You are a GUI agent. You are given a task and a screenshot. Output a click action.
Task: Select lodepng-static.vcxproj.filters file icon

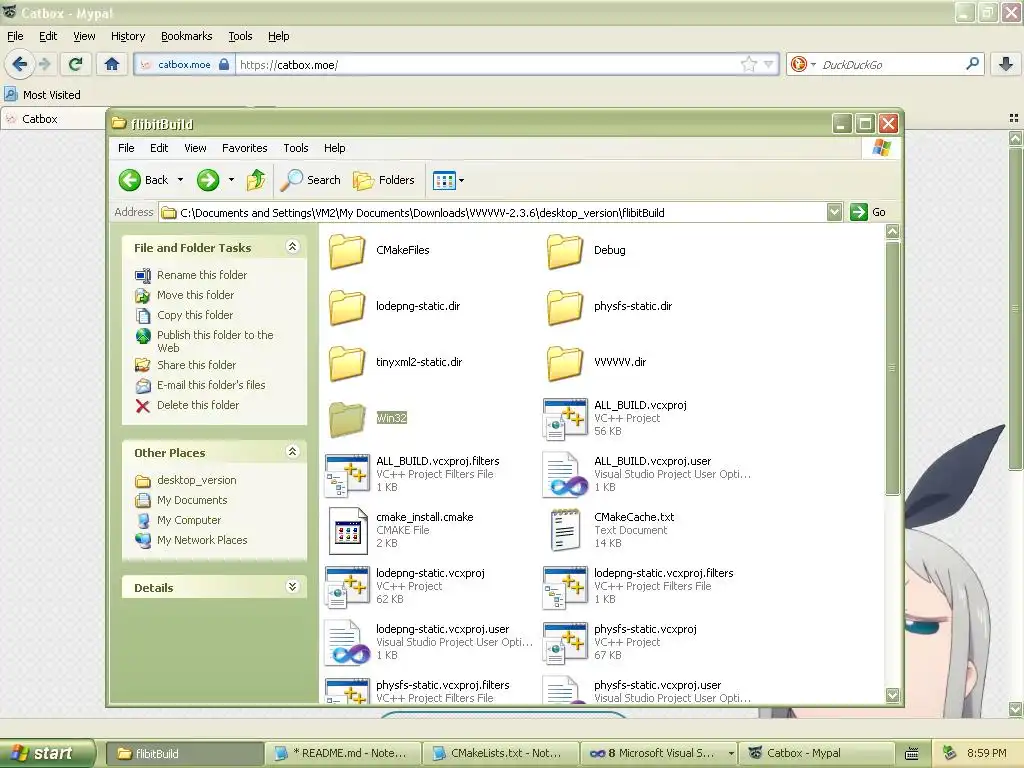tap(565, 588)
